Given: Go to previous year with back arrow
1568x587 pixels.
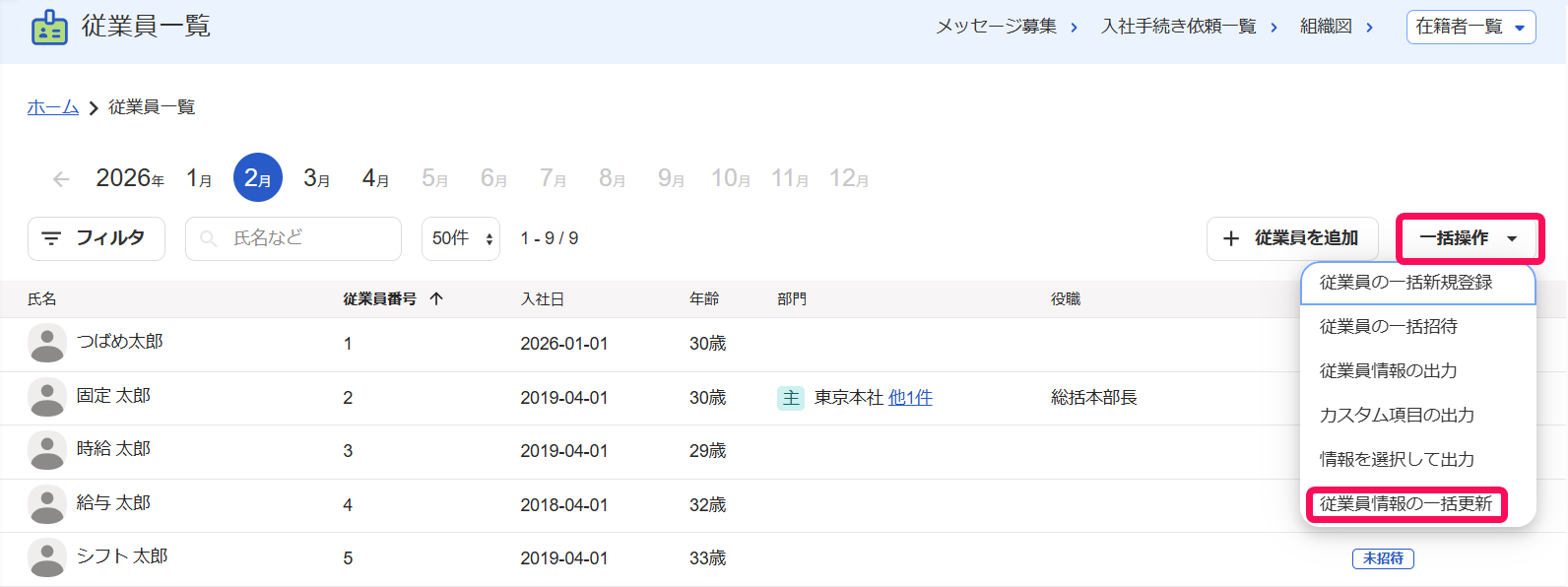Looking at the screenshot, I should tap(61, 179).
